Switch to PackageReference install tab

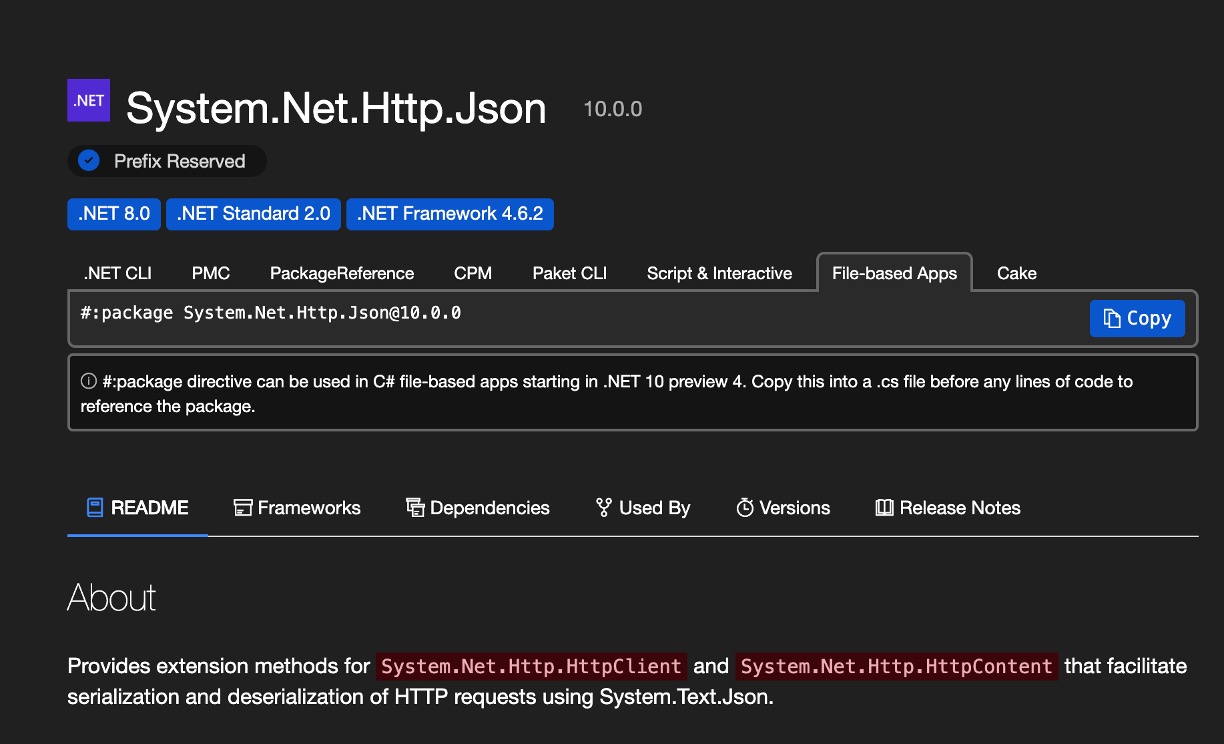pyautogui.click(x=342, y=273)
